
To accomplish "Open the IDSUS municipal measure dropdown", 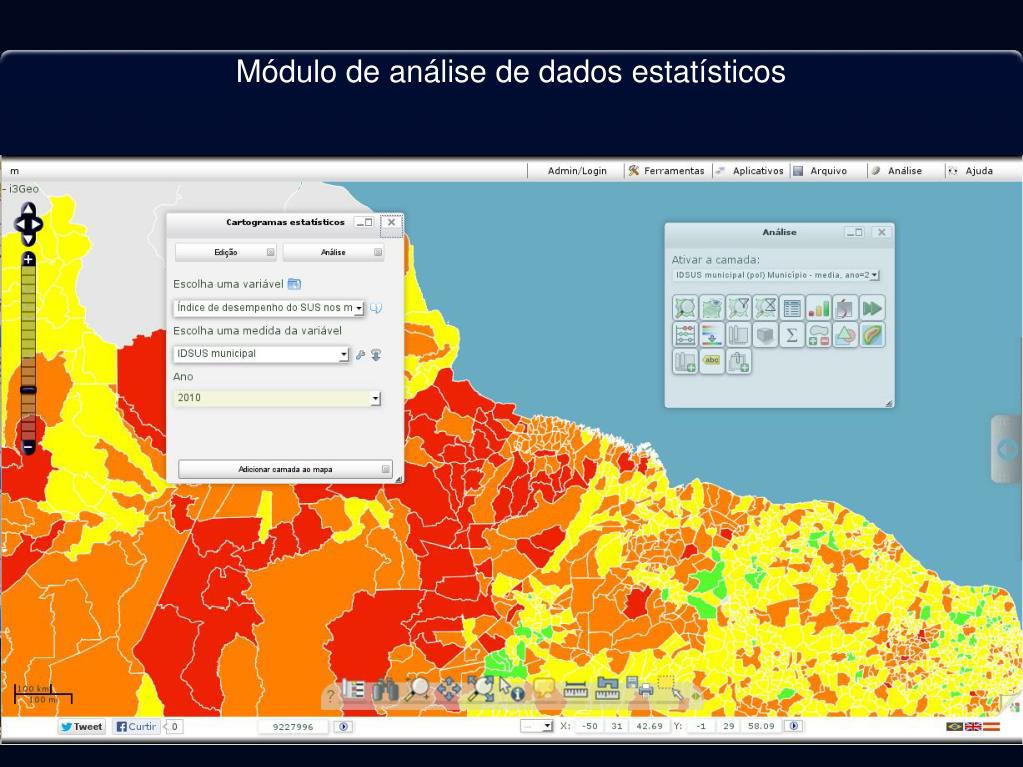I will click(x=262, y=354).
